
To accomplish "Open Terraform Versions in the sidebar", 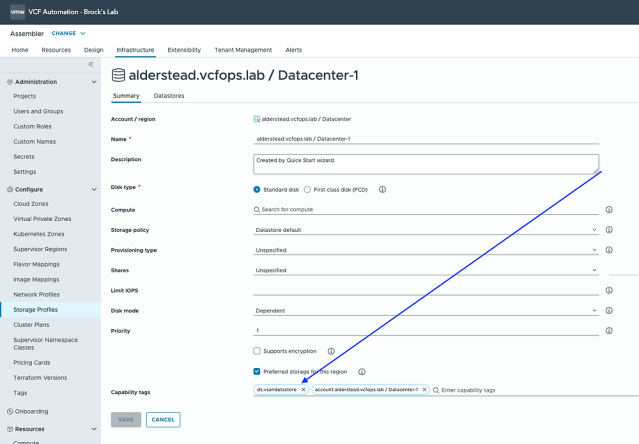I will [40, 378].
